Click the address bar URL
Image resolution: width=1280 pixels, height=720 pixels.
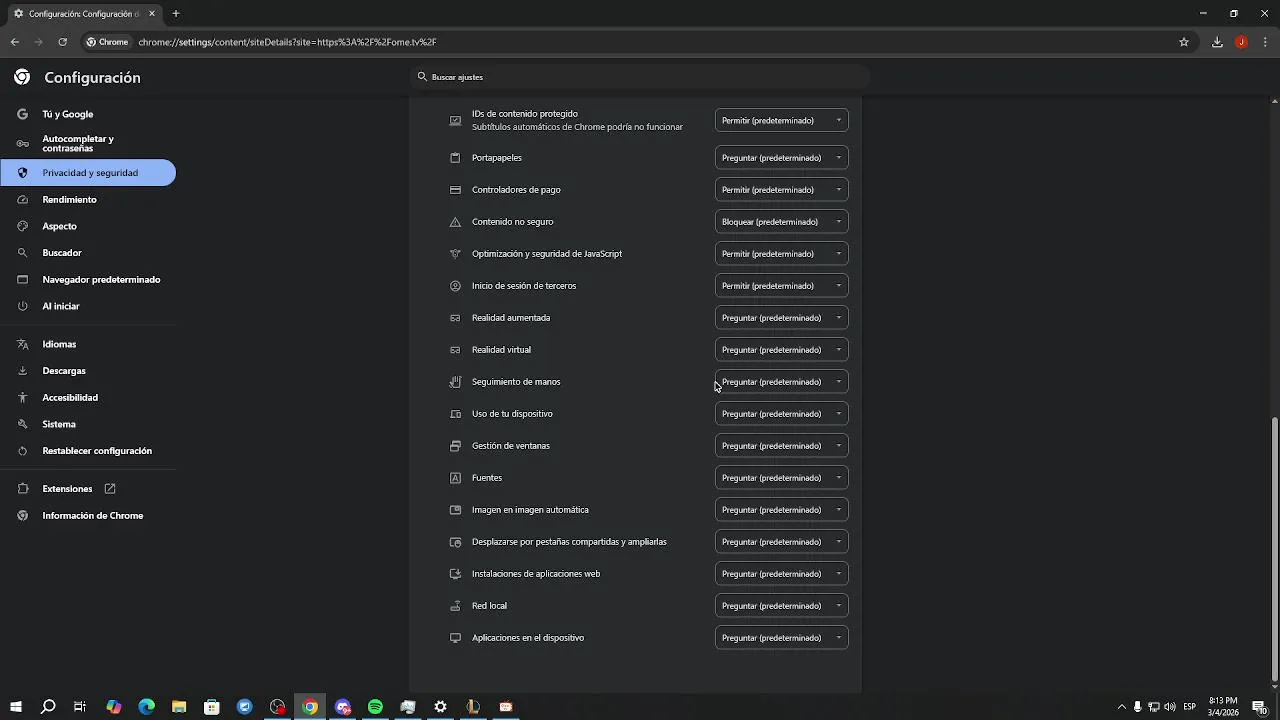pos(287,42)
